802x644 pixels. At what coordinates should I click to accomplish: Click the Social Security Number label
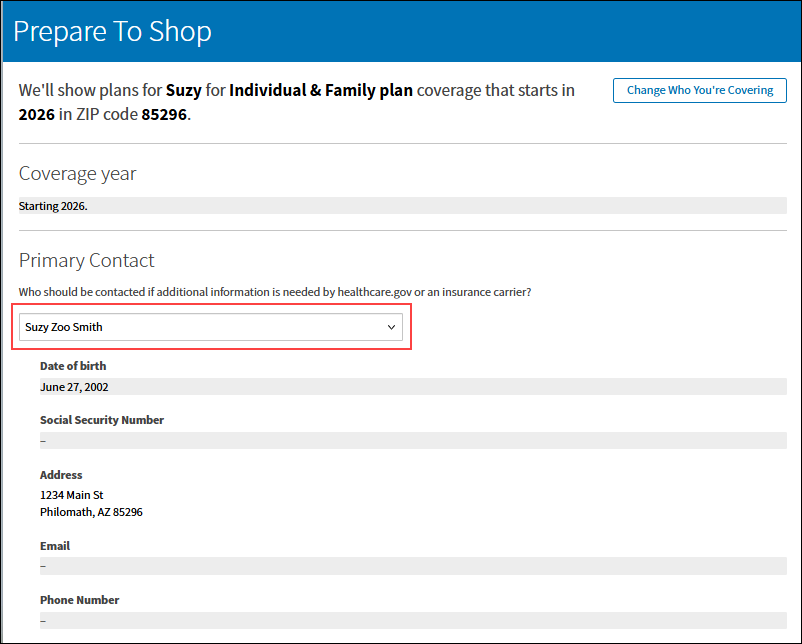pyautogui.click(x=102, y=420)
